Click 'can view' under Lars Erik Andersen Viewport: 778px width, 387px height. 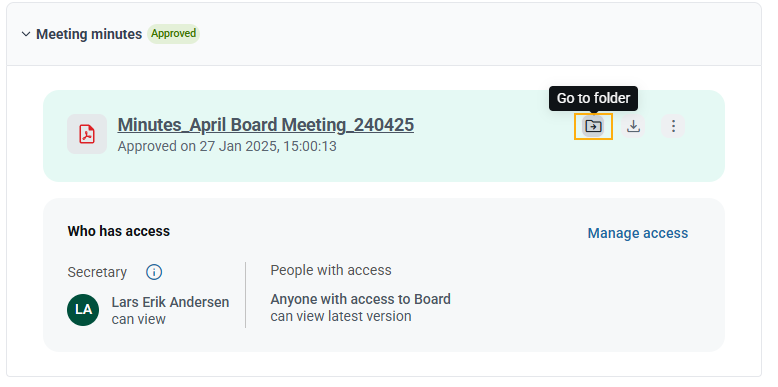click(x=138, y=320)
